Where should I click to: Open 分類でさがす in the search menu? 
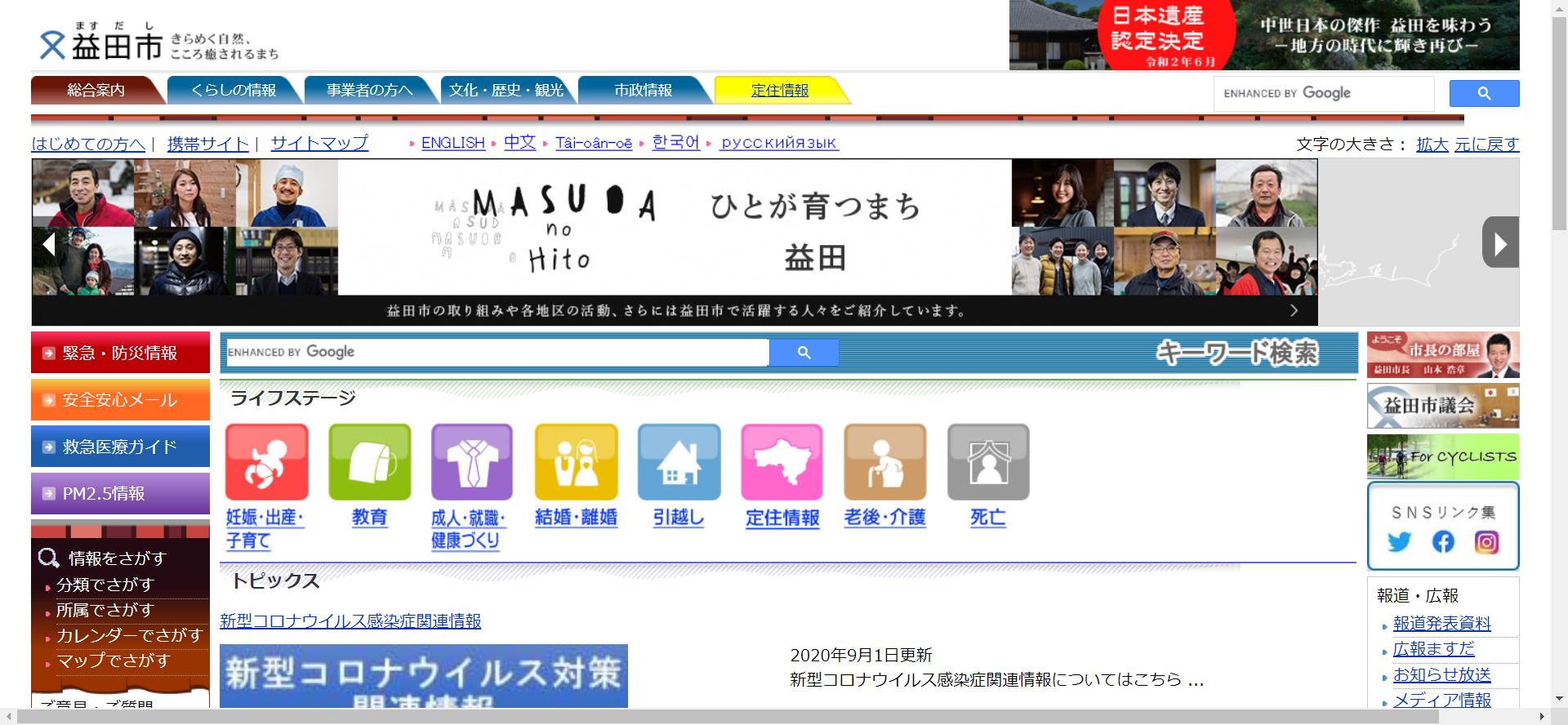pyautogui.click(x=105, y=585)
